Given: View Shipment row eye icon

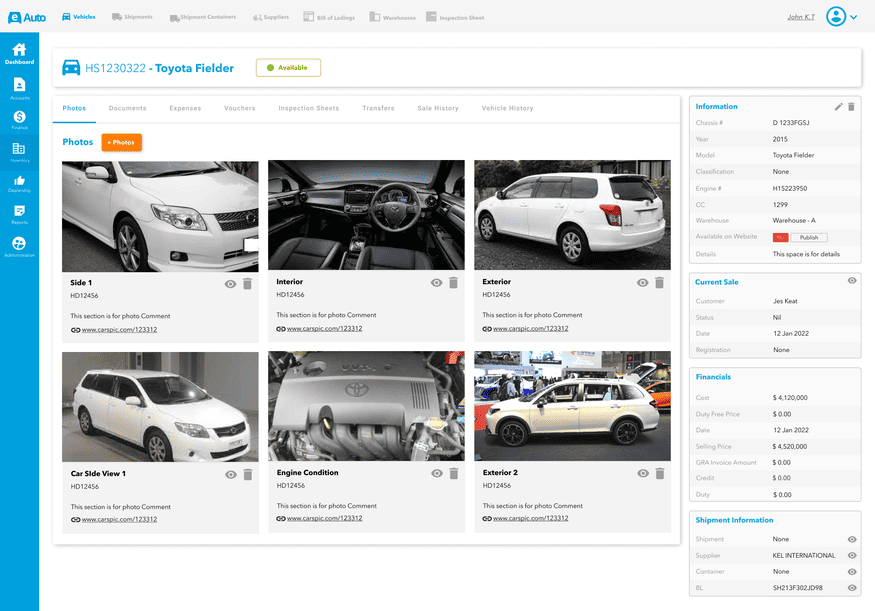Looking at the screenshot, I should click(x=852, y=540).
